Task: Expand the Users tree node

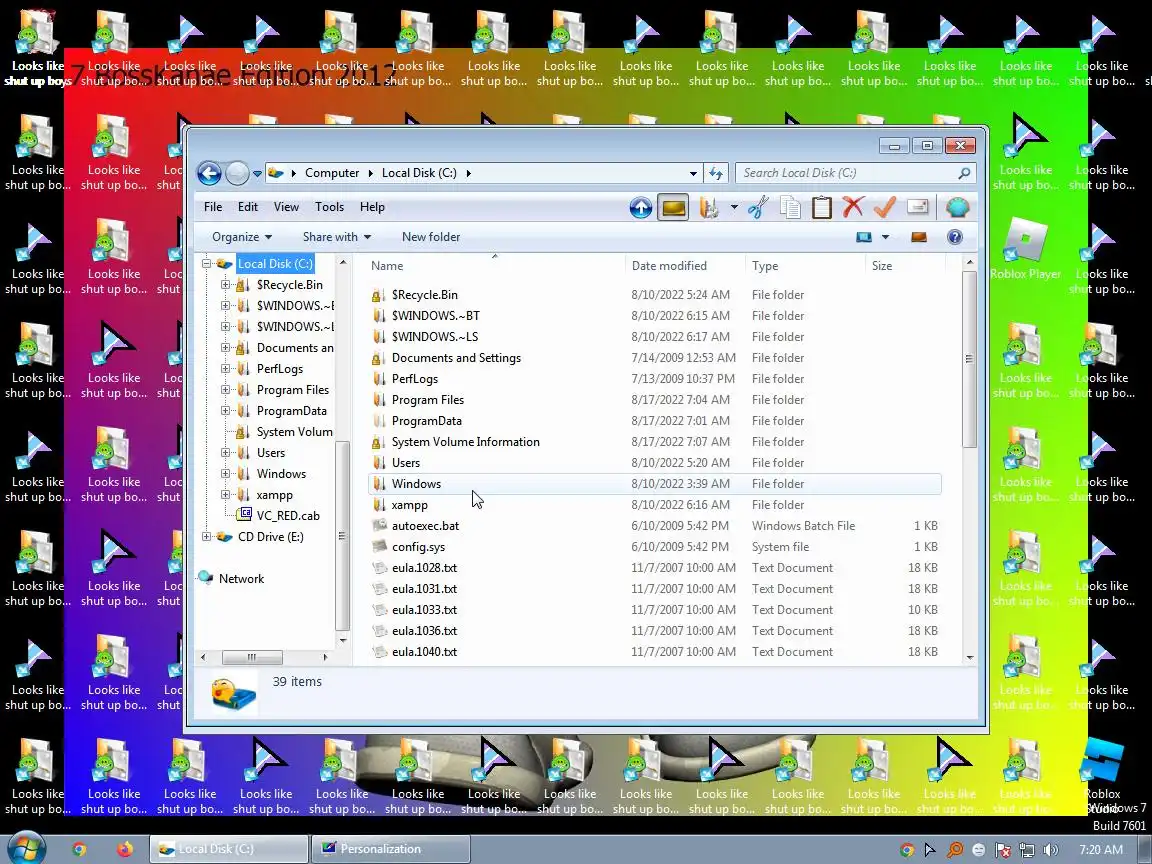Action: click(x=226, y=453)
